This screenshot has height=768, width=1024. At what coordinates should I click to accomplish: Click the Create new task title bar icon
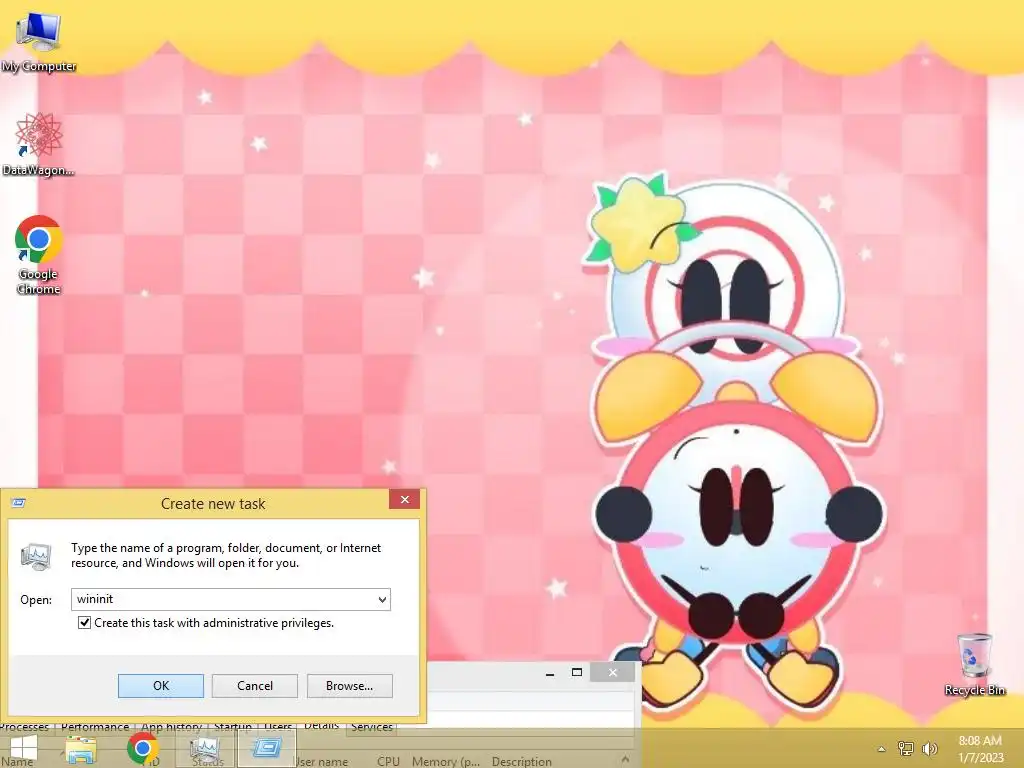19,503
